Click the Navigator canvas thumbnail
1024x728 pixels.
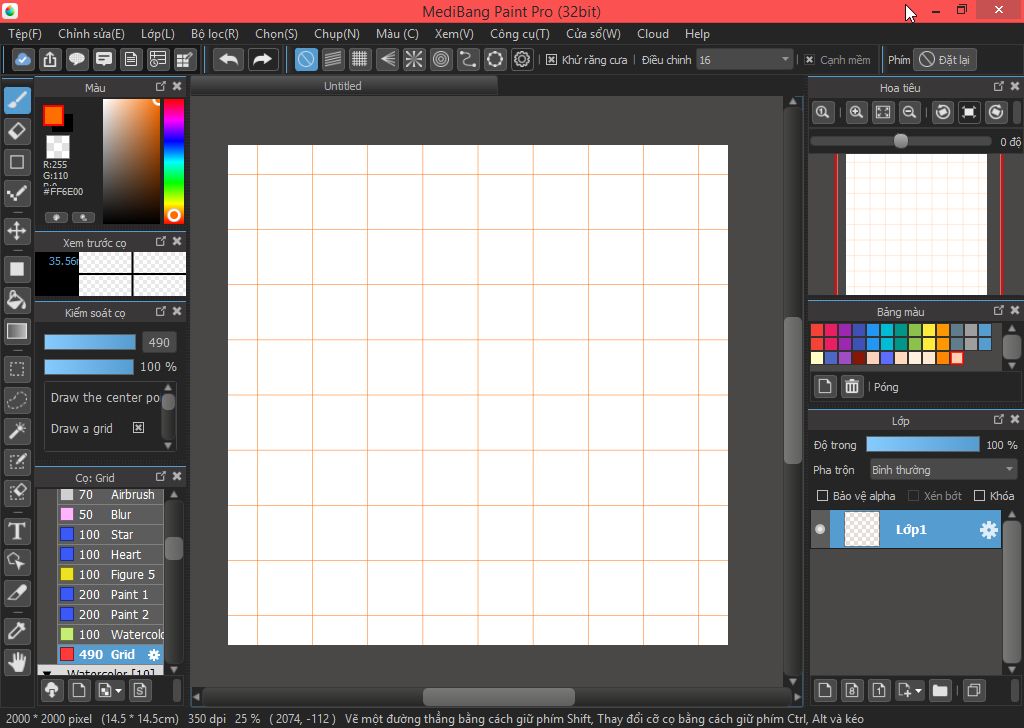(916, 225)
